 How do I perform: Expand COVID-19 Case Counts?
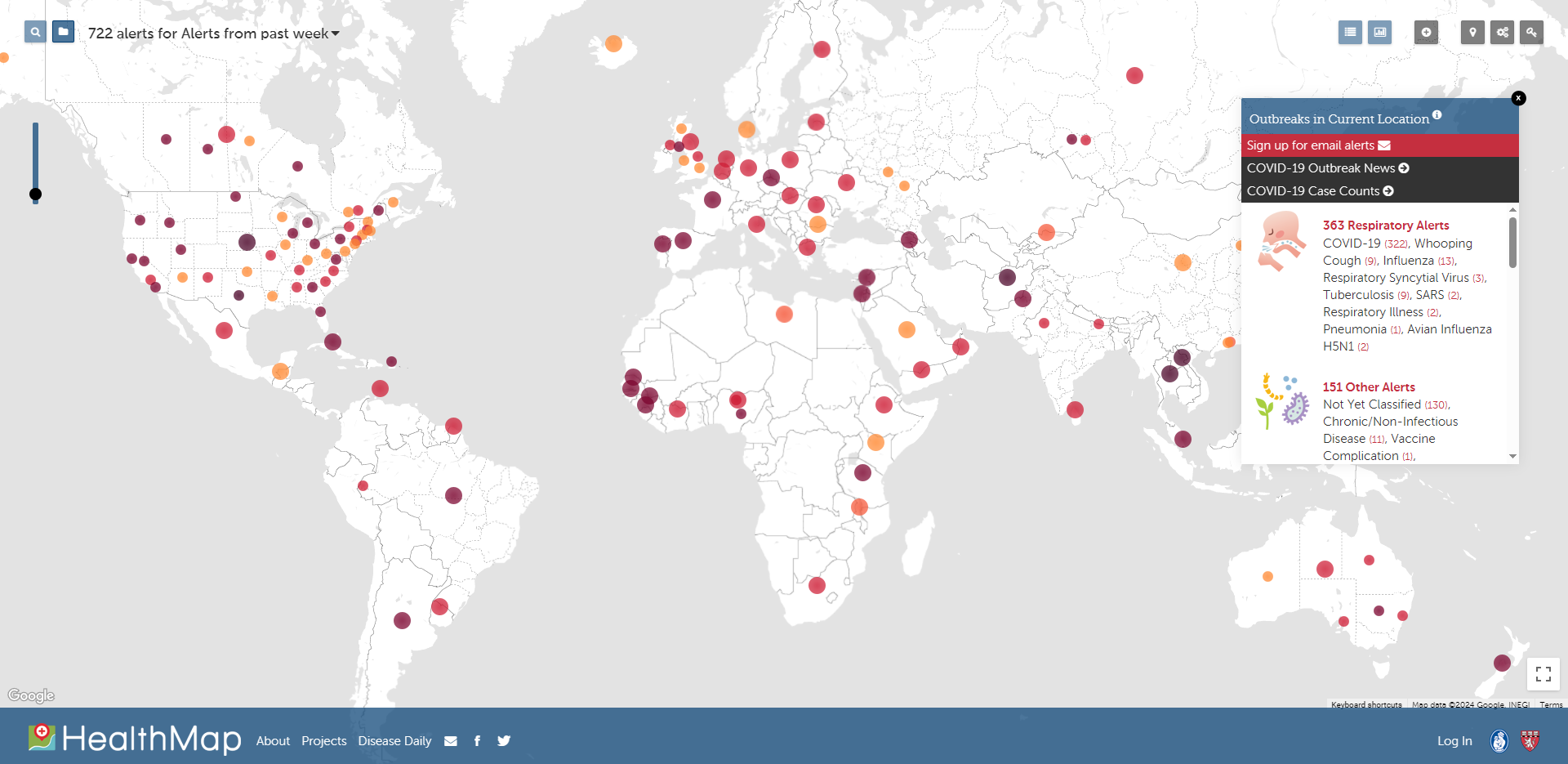point(1319,191)
